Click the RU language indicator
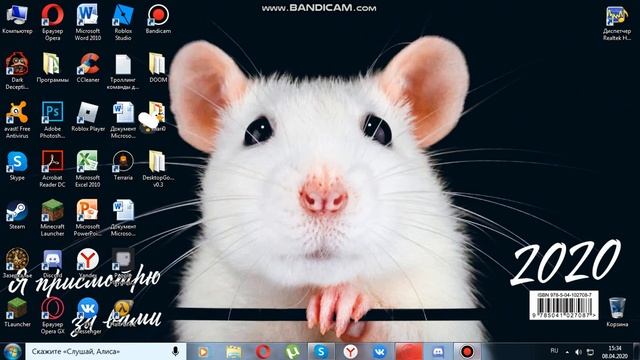The height and width of the screenshot is (360, 640). pos(554,351)
